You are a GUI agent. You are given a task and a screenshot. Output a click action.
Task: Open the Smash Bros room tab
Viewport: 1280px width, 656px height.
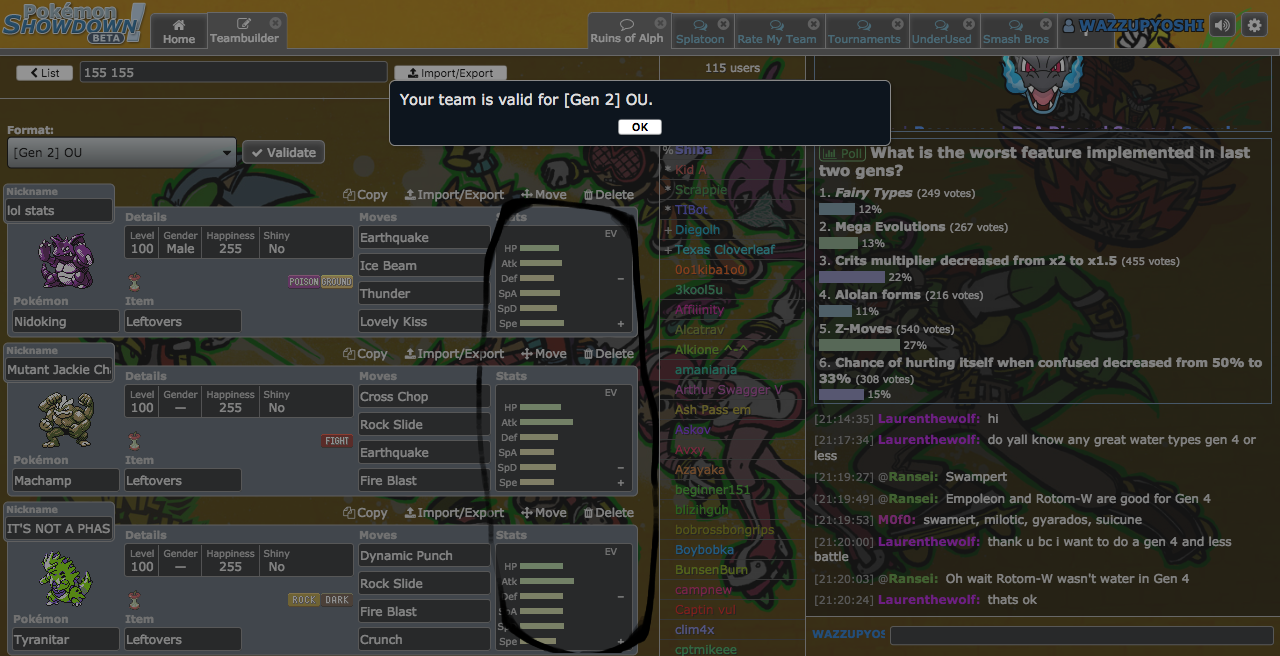[1016, 32]
